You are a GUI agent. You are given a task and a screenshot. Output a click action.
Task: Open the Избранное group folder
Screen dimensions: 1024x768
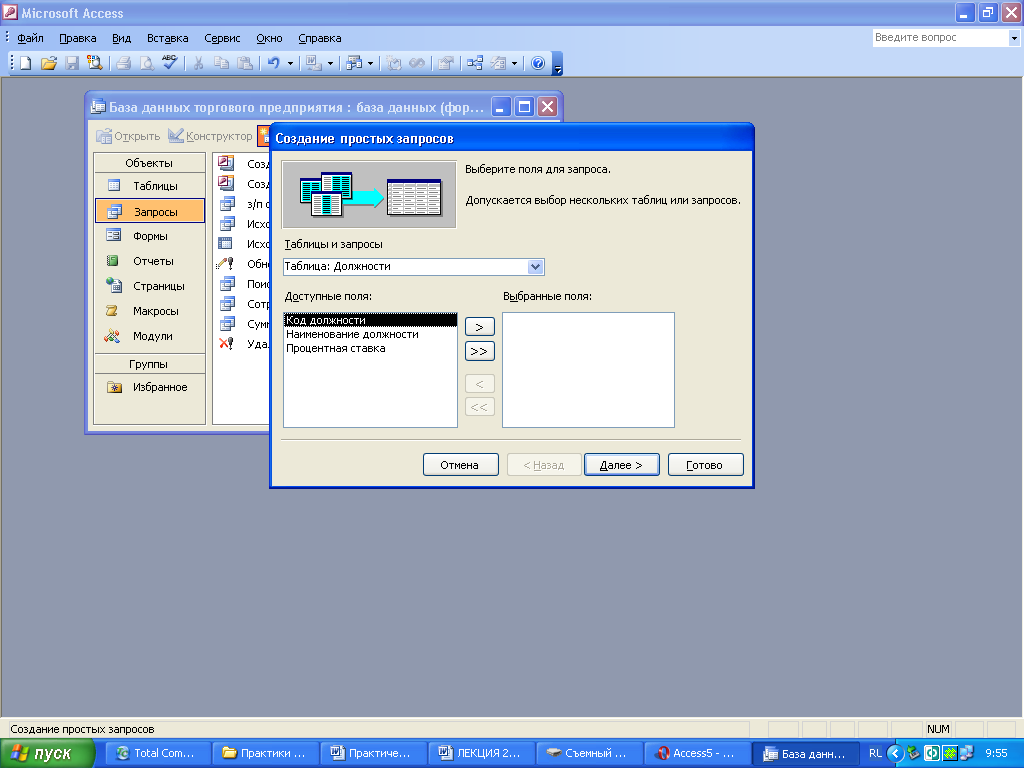point(150,387)
